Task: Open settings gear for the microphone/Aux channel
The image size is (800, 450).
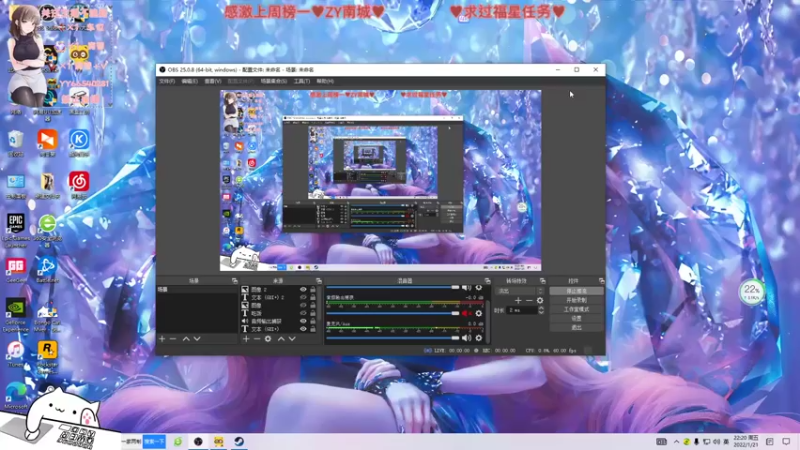Action: 479,338
